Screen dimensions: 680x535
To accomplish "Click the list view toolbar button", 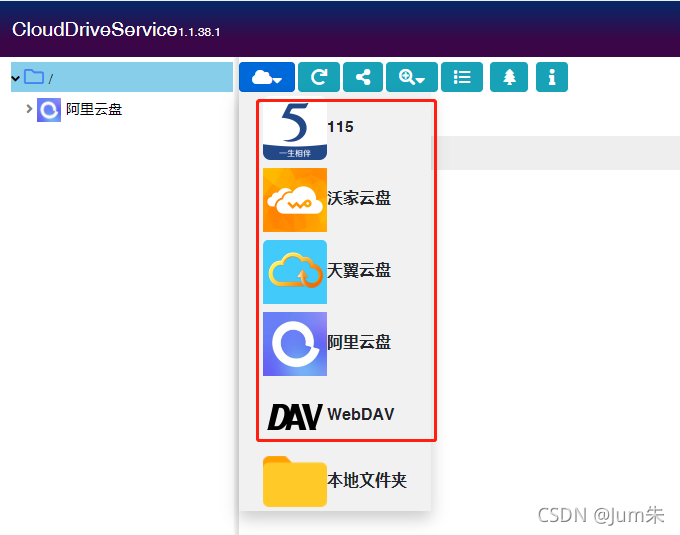I will coord(462,77).
